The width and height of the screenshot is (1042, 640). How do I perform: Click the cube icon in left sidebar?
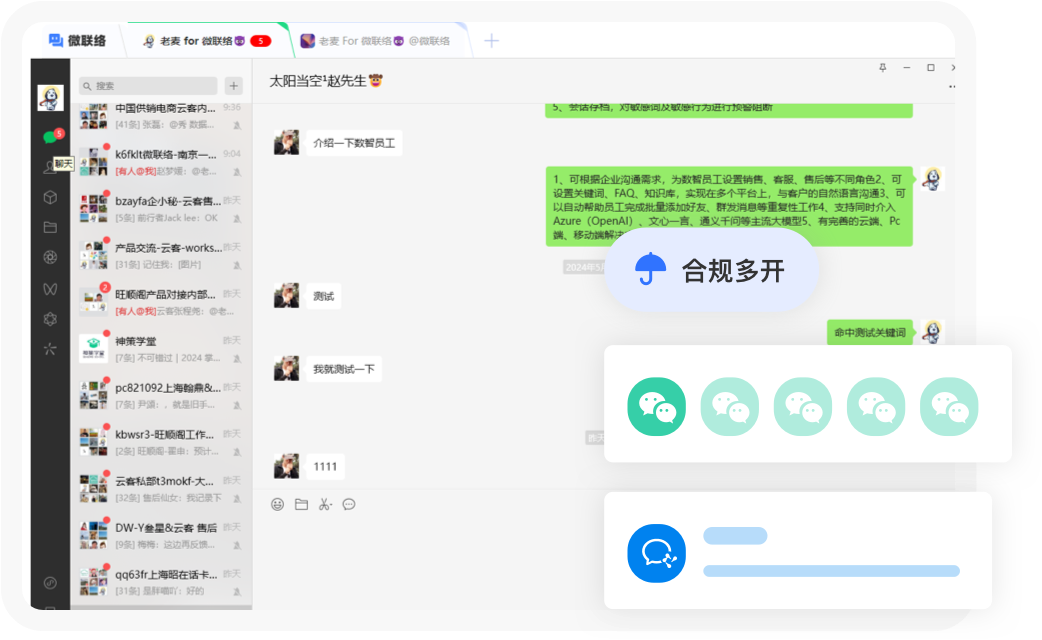[x=49, y=197]
